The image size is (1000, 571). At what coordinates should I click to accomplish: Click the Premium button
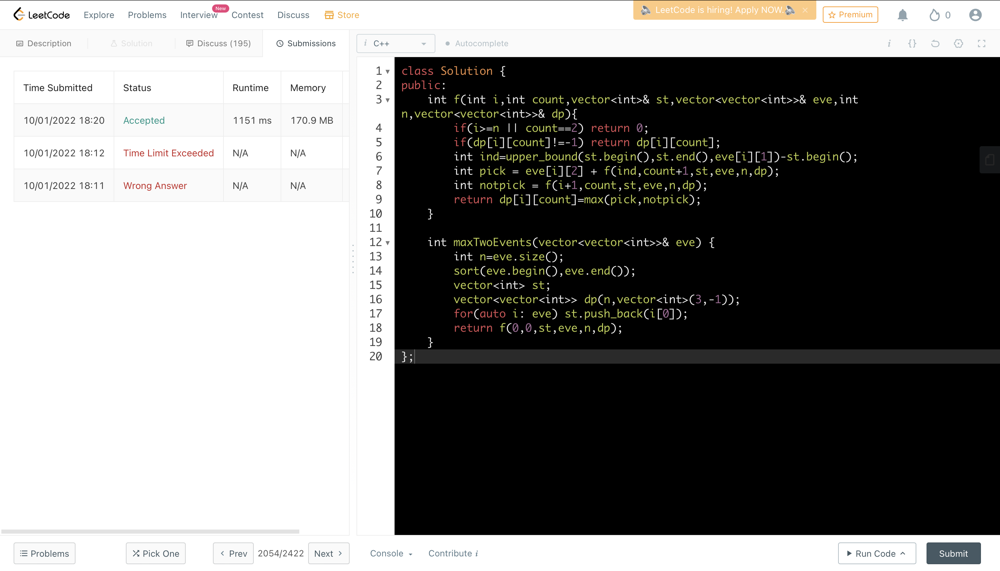[850, 15]
